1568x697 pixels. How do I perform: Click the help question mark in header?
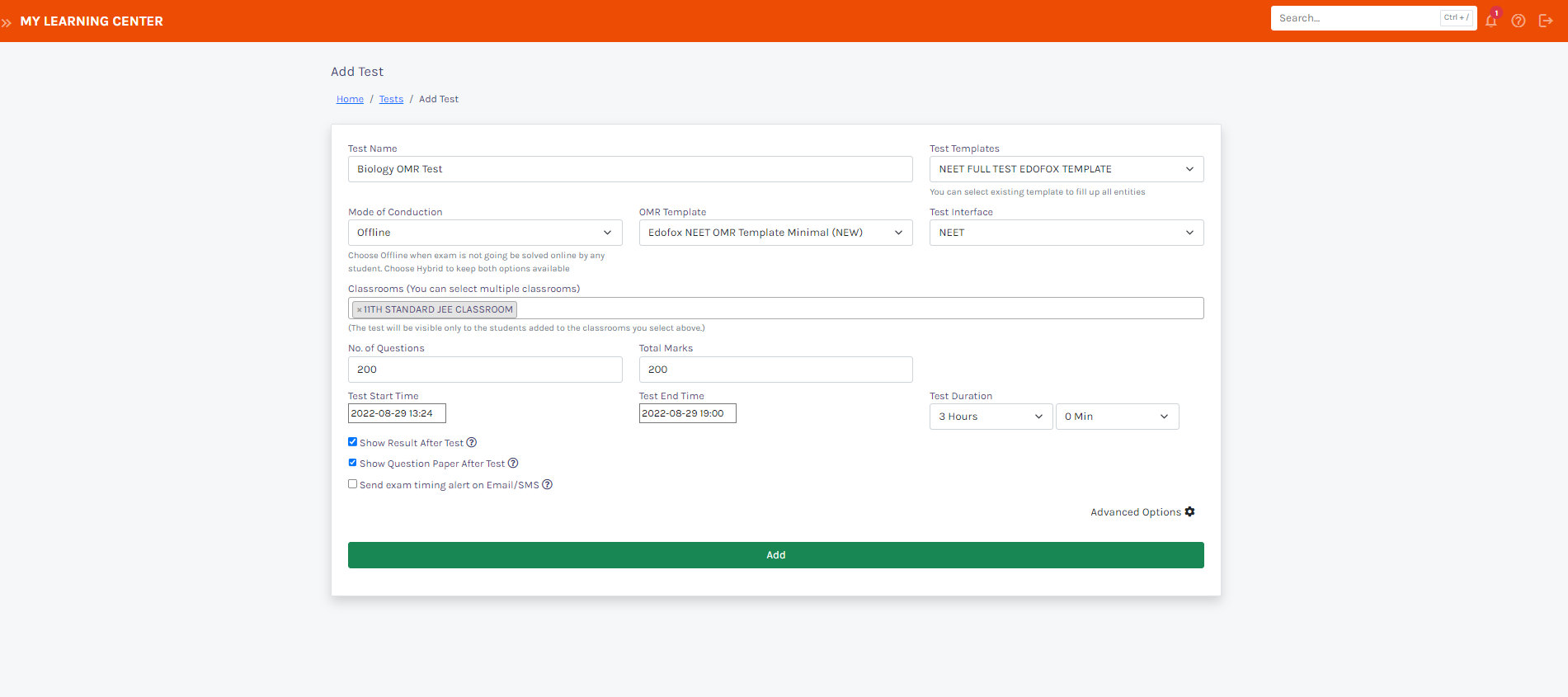1518,21
